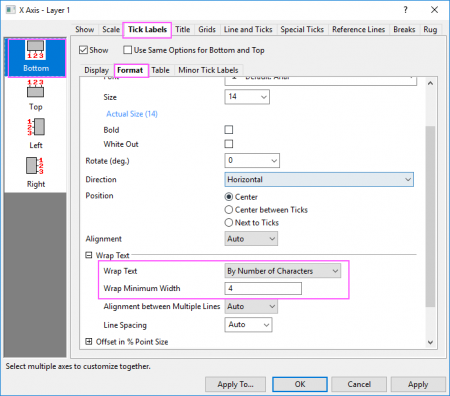This screenshot has width=450, height=396.
Task: Open the Line Spacing dropdown
Action: 248,325
